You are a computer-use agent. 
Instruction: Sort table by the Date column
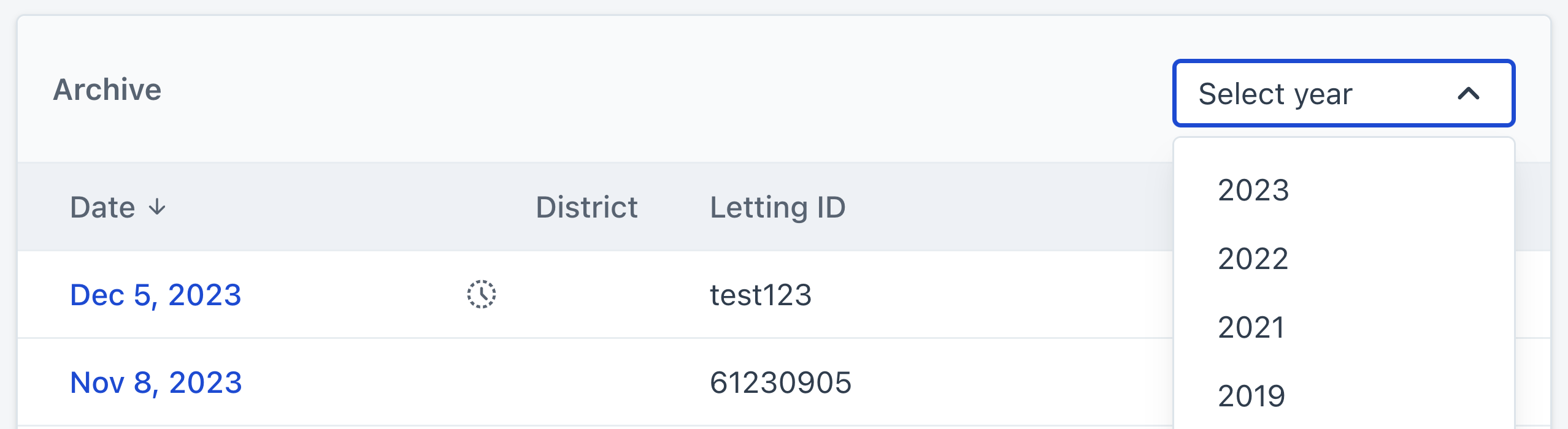102,207
